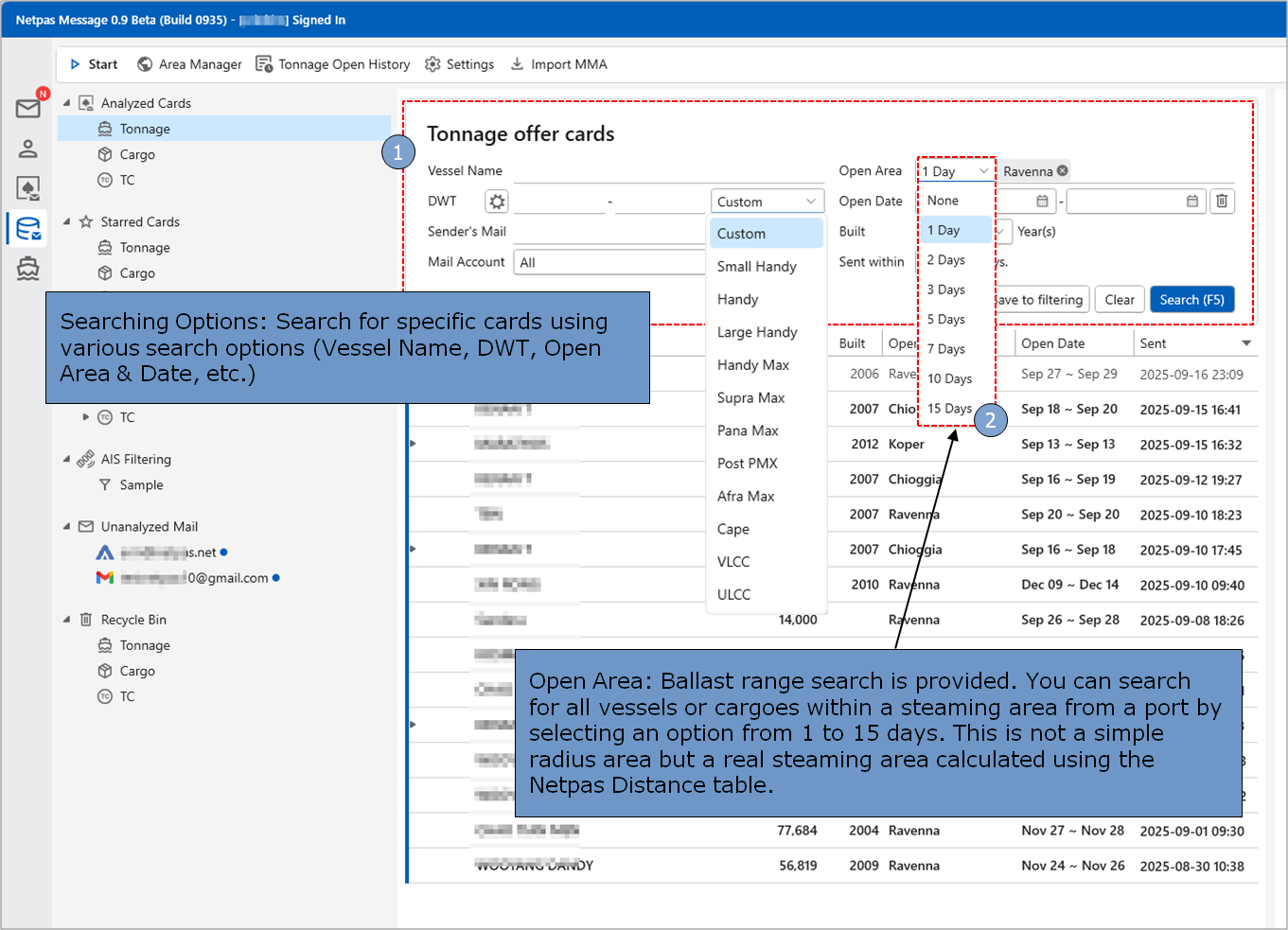Screen dimensions: 1288x930
Task: Sort by the Sent column arrow
Action: click(1246, 343)
